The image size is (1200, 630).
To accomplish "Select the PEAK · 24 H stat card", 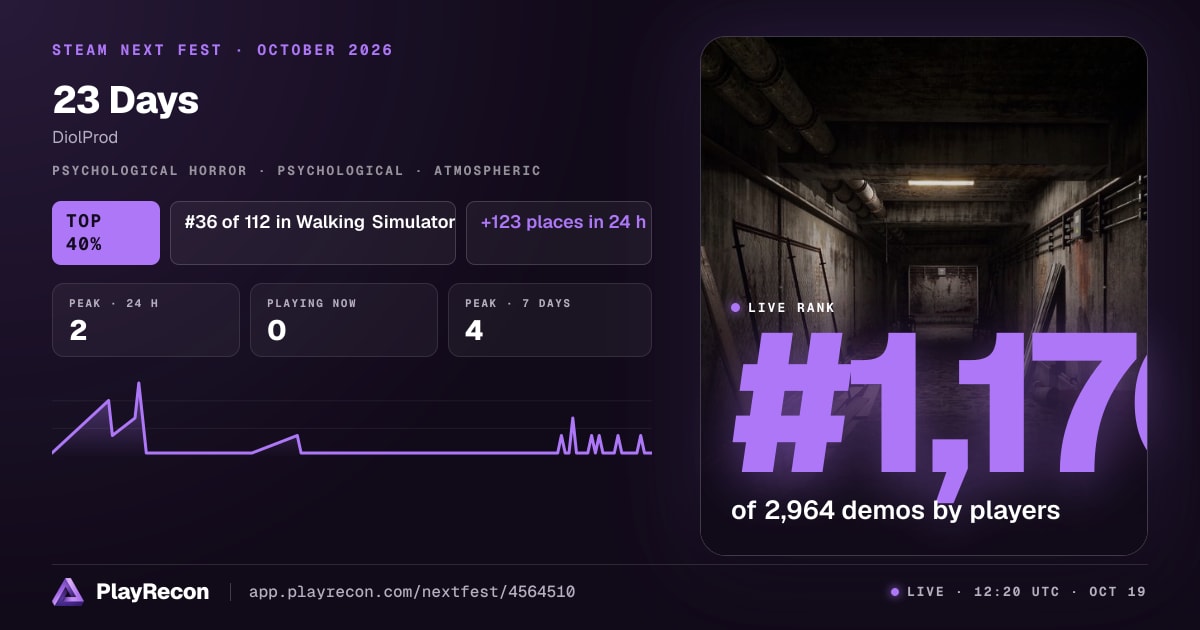I will [146, 320].
